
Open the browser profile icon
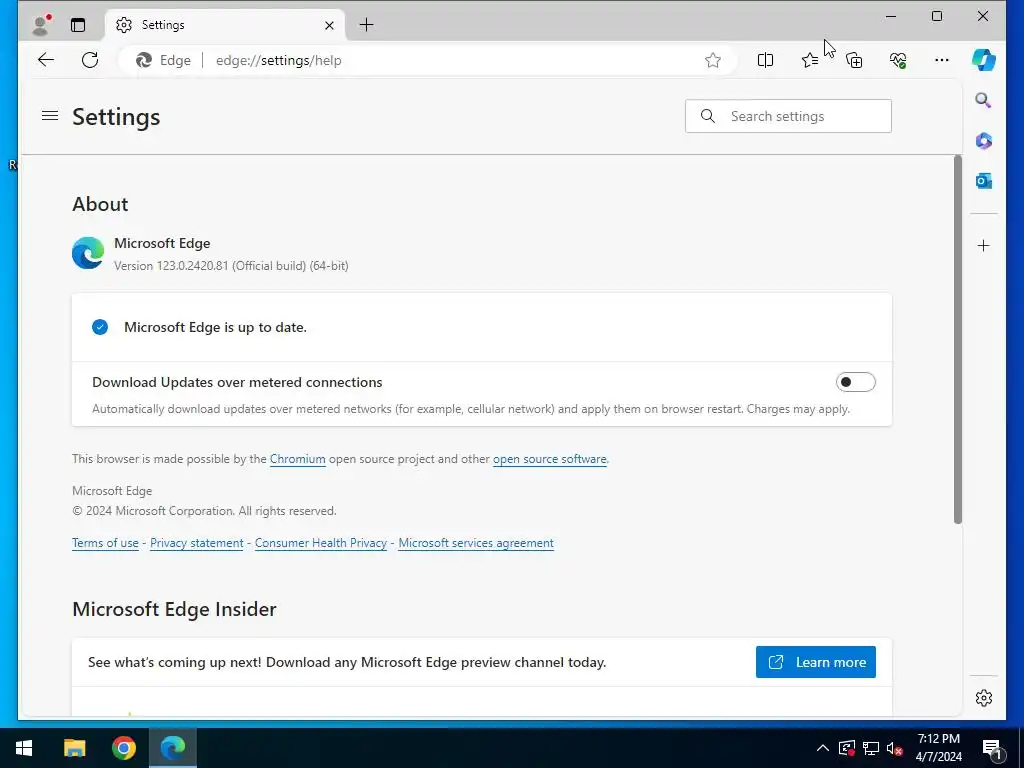pyautogui.click(x=42, y=25)
